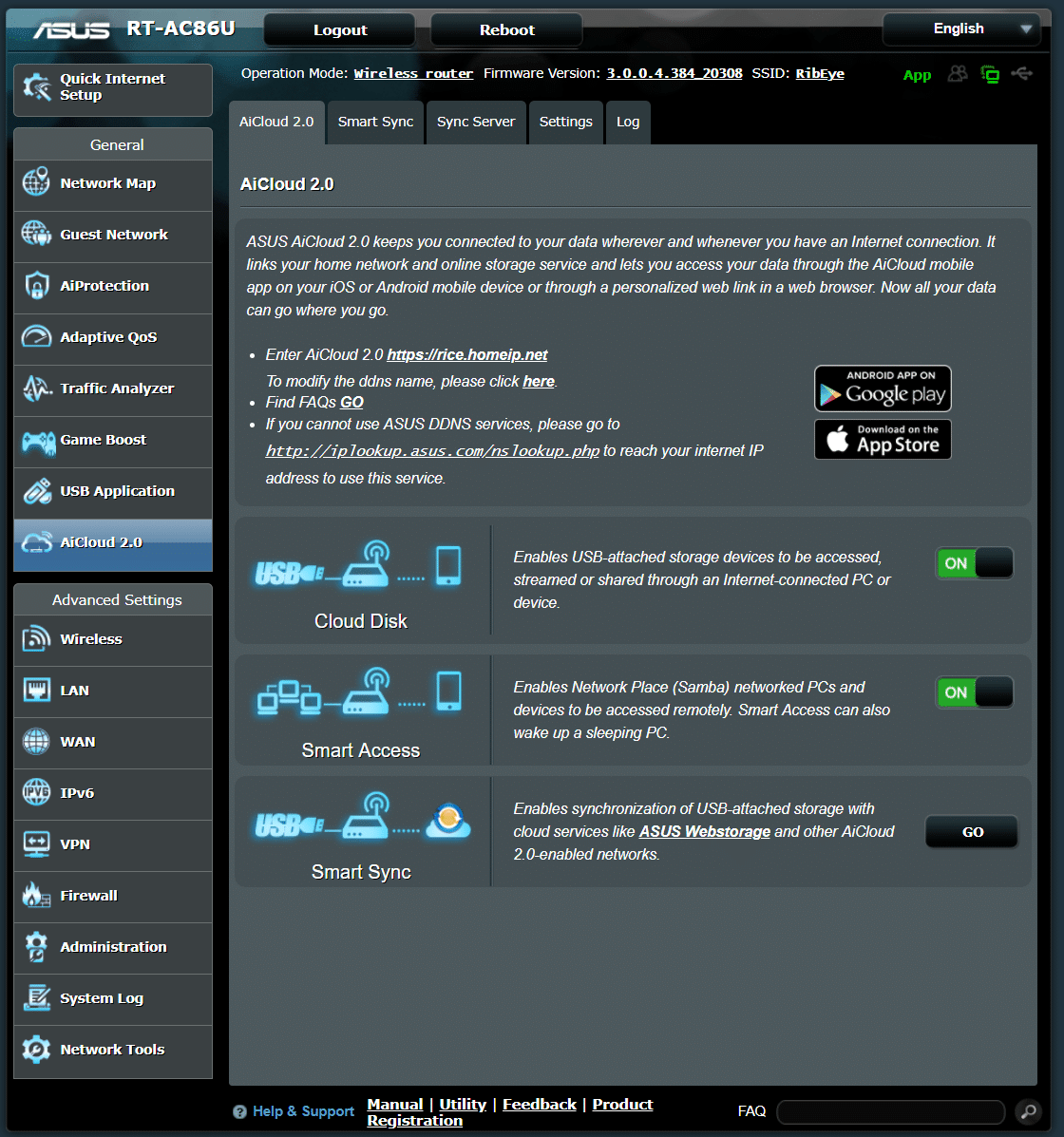Turn off the Smart Access switch
The image size is (1064, 1137).
tap(974, 692)
